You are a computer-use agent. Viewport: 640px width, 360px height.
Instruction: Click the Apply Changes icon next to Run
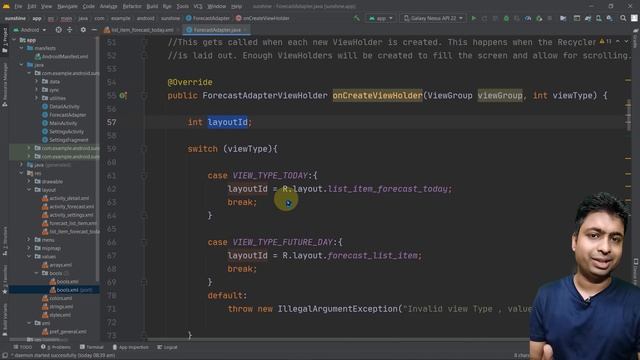point(484,18)
